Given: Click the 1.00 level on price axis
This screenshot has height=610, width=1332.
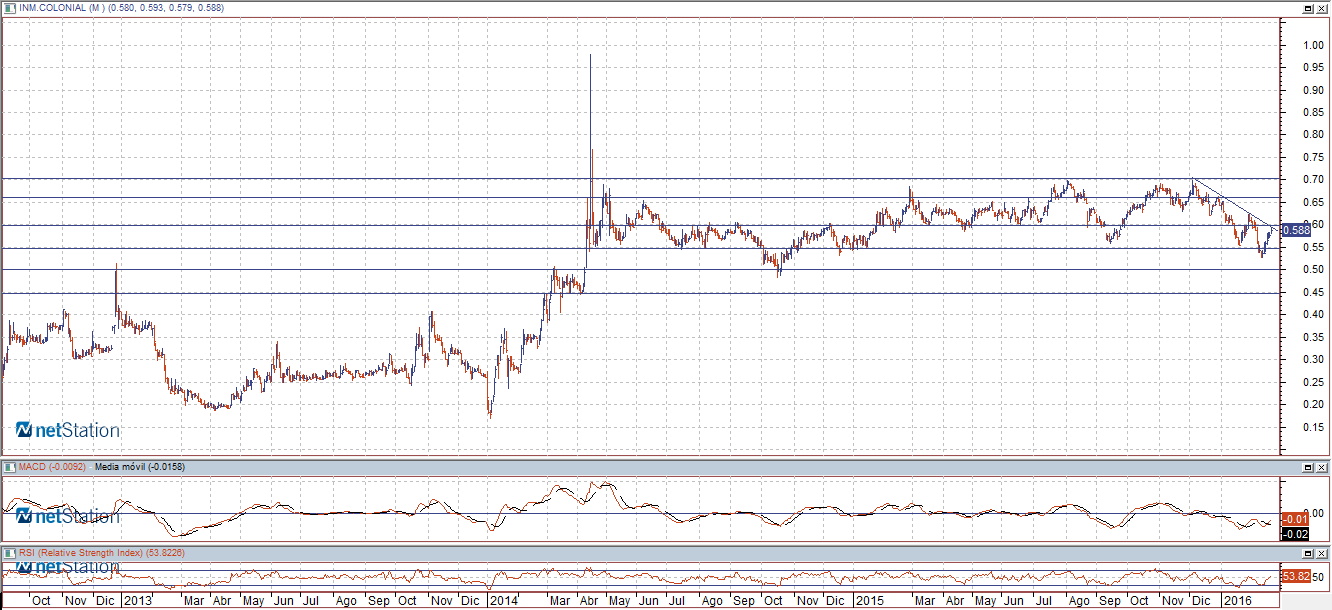Looking at the screenshot, I should click(1297, 45).
